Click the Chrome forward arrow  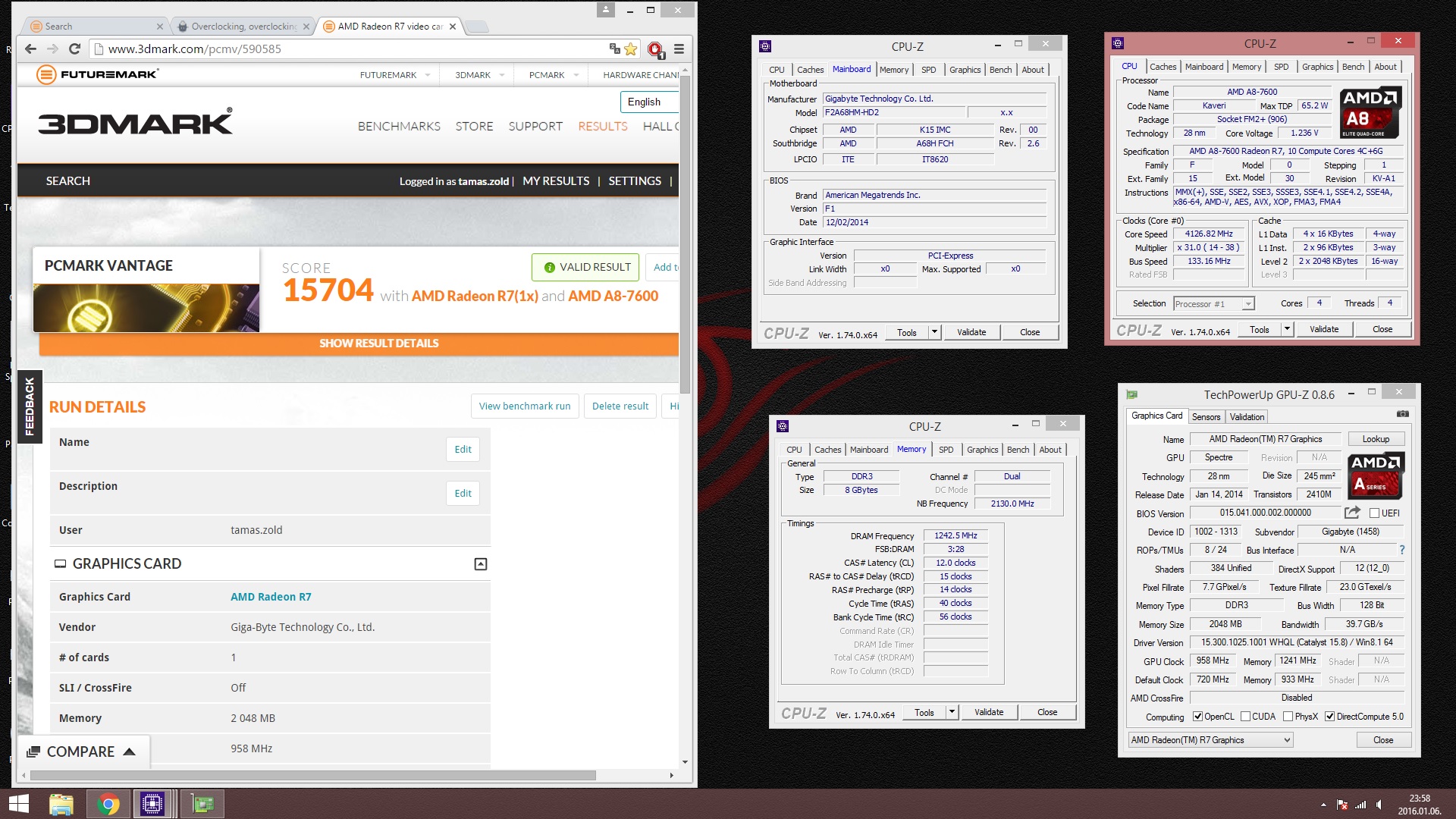tap(52, 49)
